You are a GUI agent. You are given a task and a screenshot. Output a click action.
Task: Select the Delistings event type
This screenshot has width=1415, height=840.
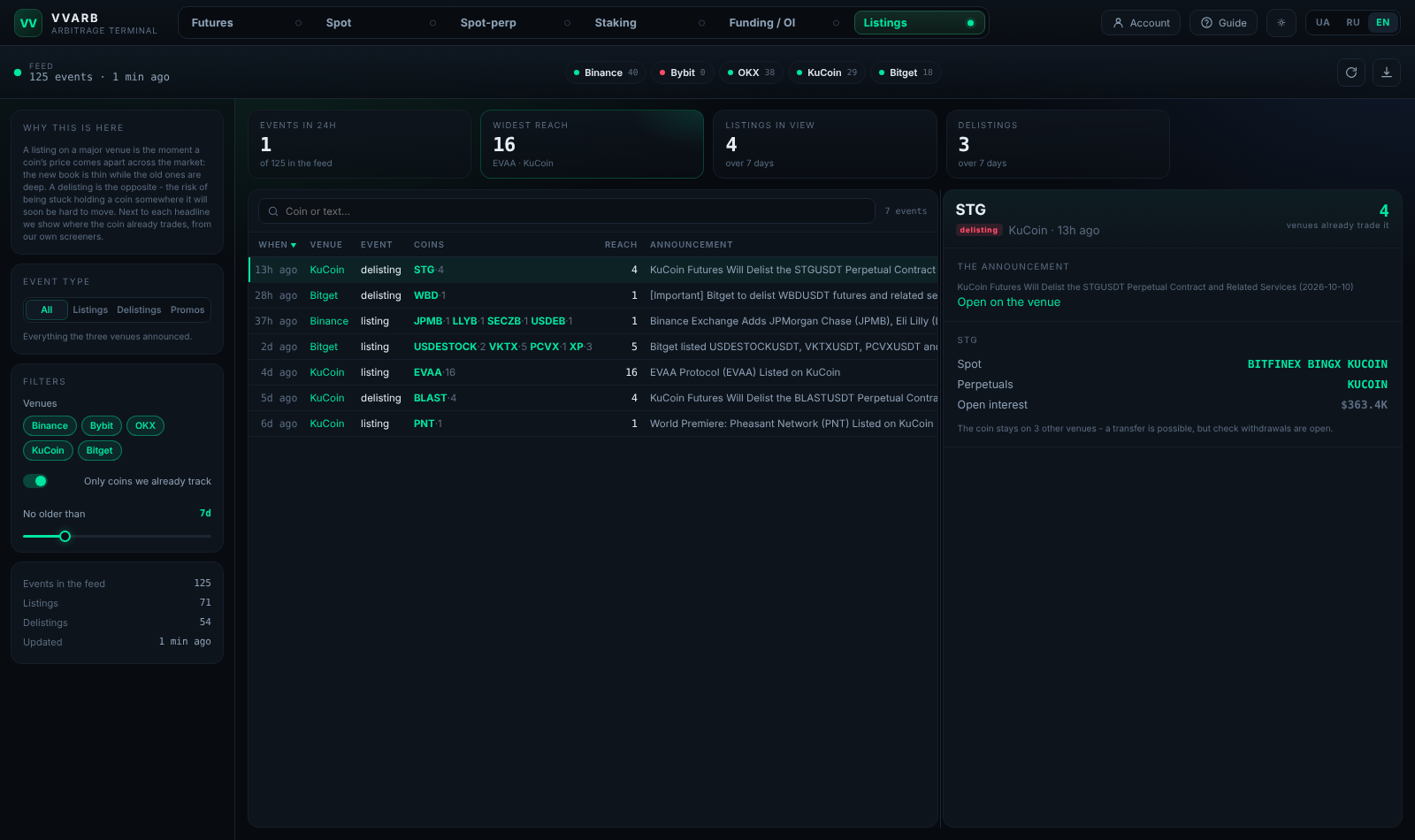(x=139, y=309)
